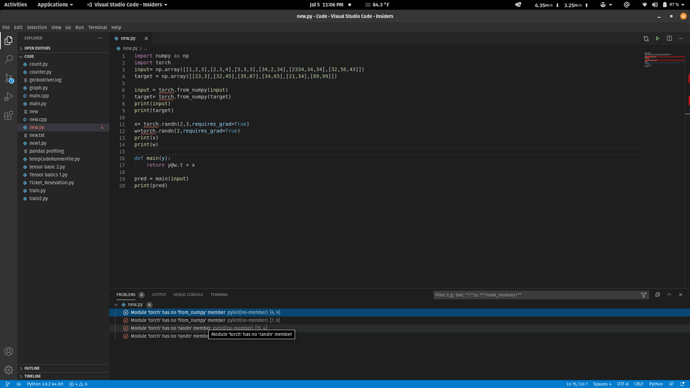Image resolution: width=690 pixels, height=388 pixels.
Task: Open the View menu
Action: point(56,27)
